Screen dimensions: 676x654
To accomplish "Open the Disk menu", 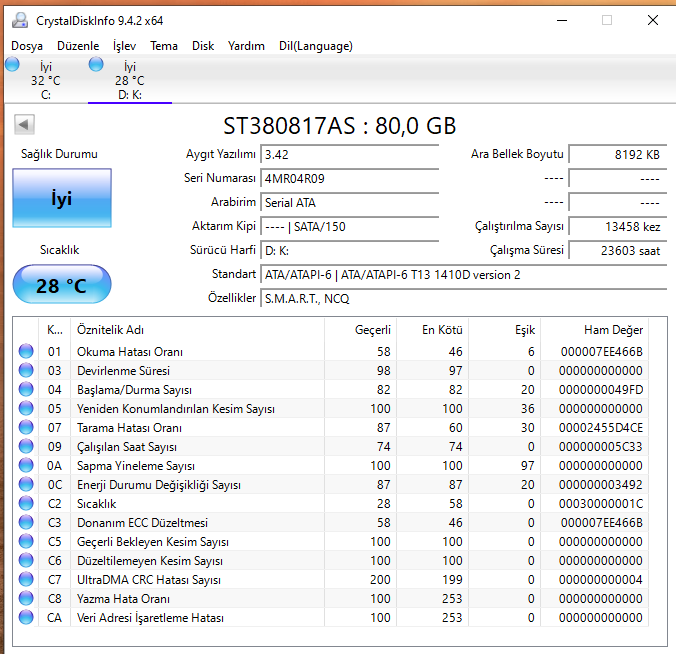I will pos(203,46).
